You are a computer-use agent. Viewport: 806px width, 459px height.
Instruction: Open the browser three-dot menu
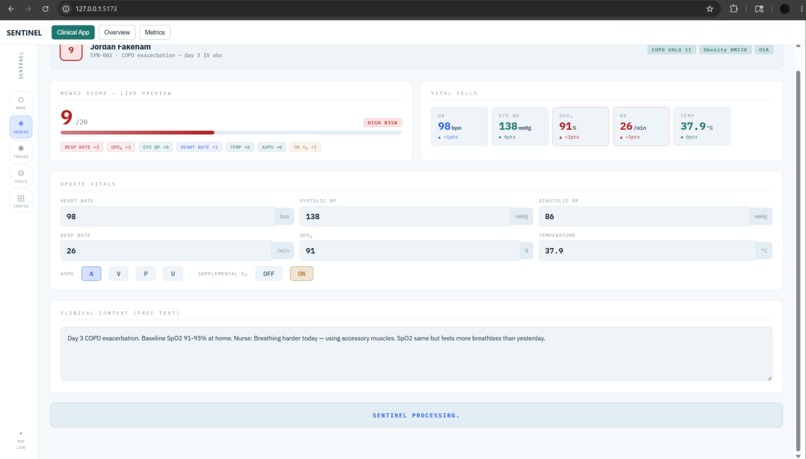[801, 9]
